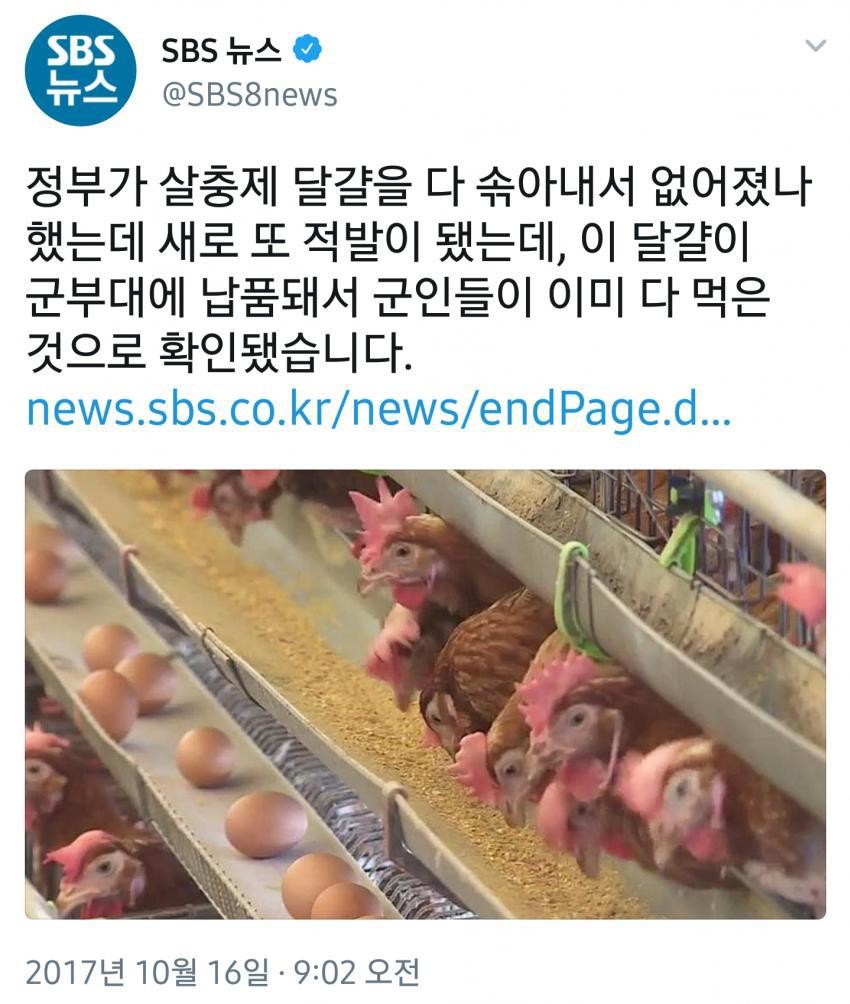View the chicken farm photo
This screenshot has height=1004, width=850.
425,695
